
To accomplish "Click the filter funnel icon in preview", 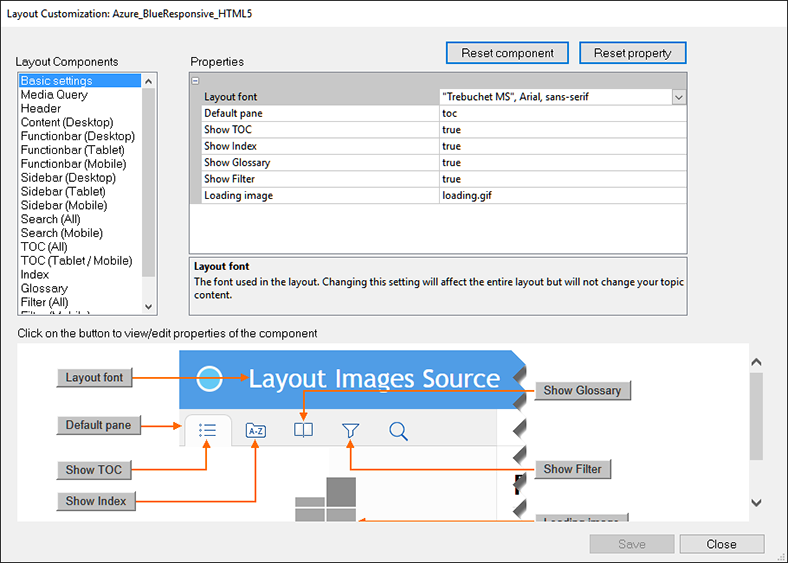I will pyautogui.click(x=350, y=430).
